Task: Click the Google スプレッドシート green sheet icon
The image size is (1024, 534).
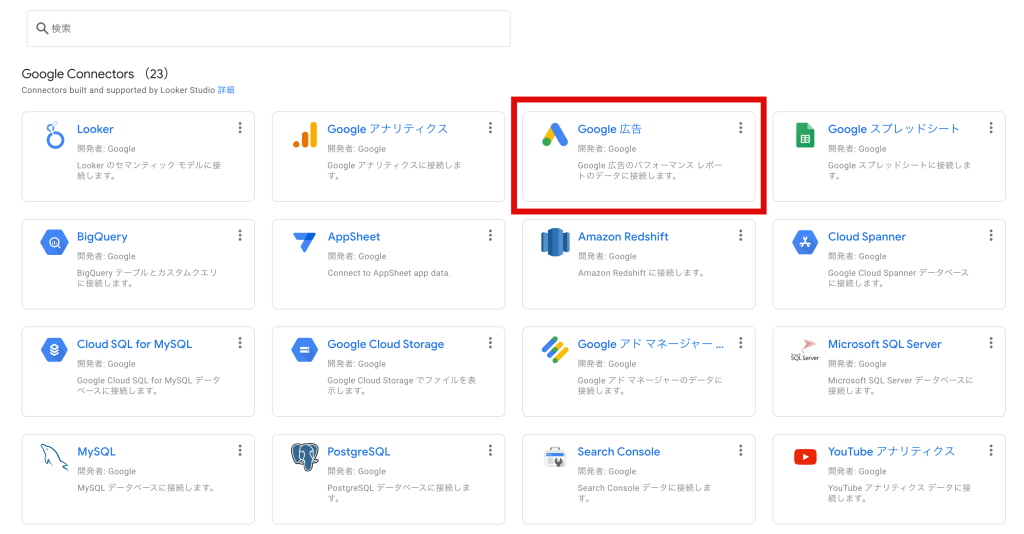Action: [x=805, y=135]
